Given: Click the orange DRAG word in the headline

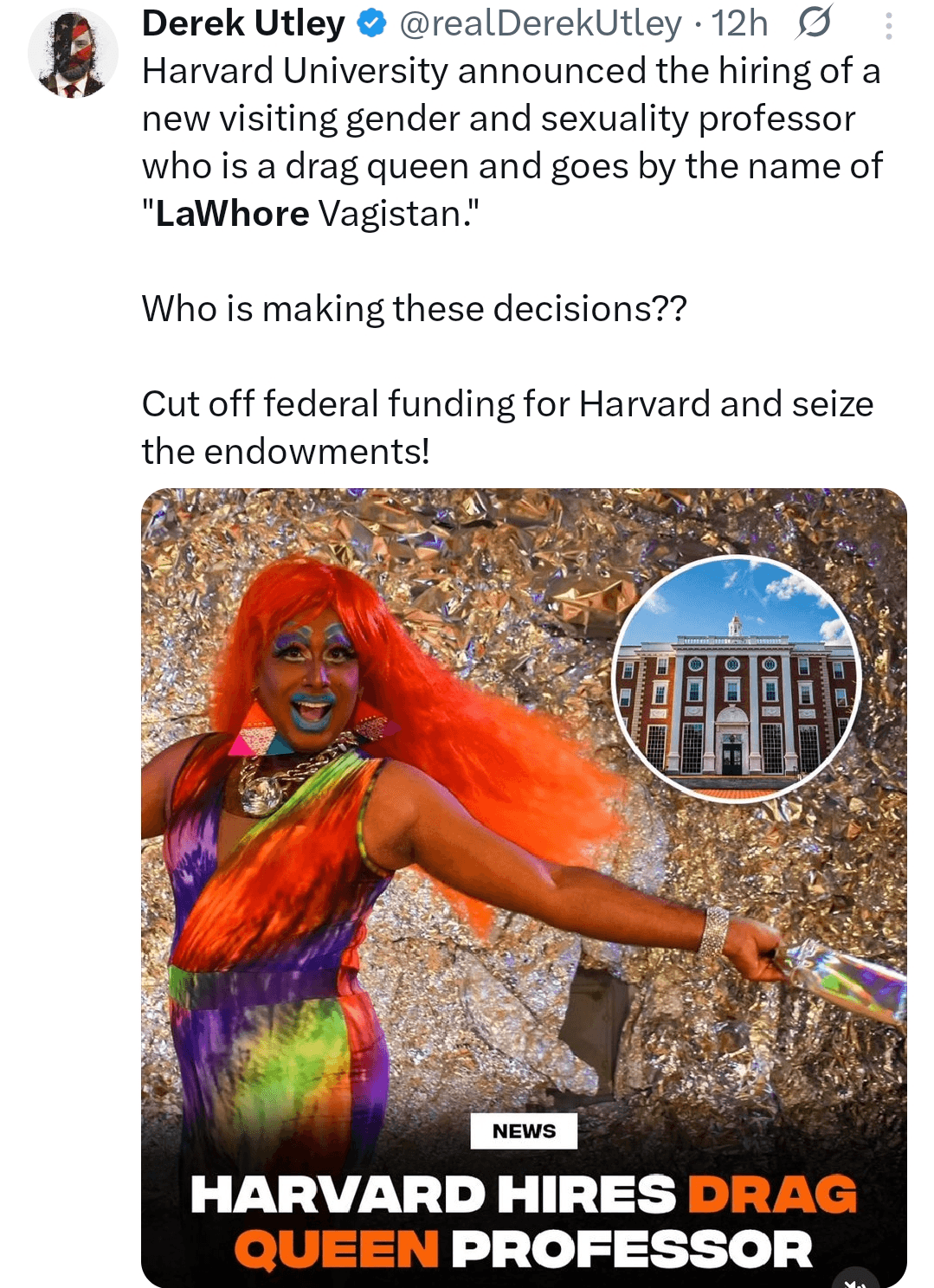Looking at the screenshot, I should [x=772, y=1195].
